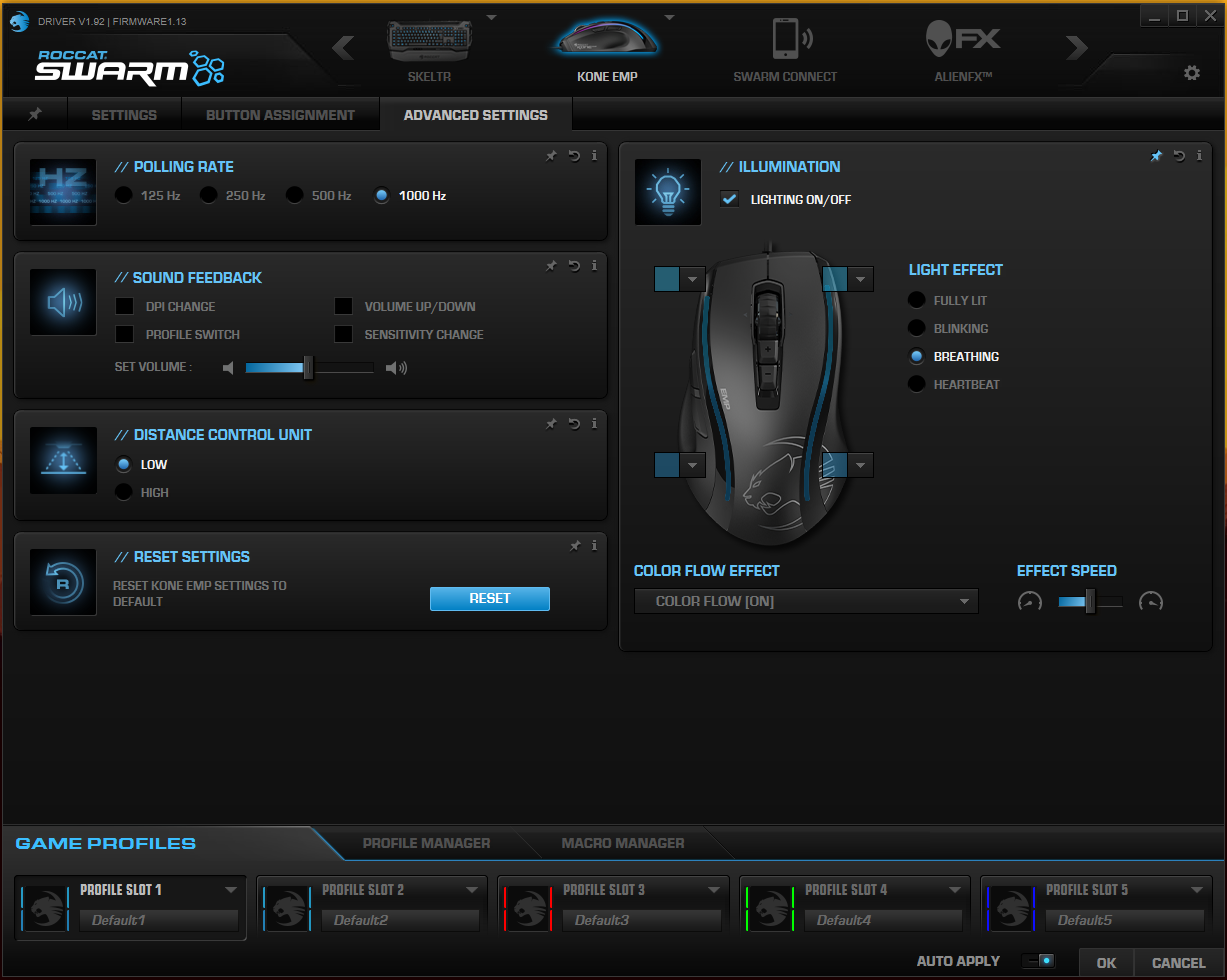Confirm with the OK button
Screen dimensions: 1227x980
point(1106,963)
